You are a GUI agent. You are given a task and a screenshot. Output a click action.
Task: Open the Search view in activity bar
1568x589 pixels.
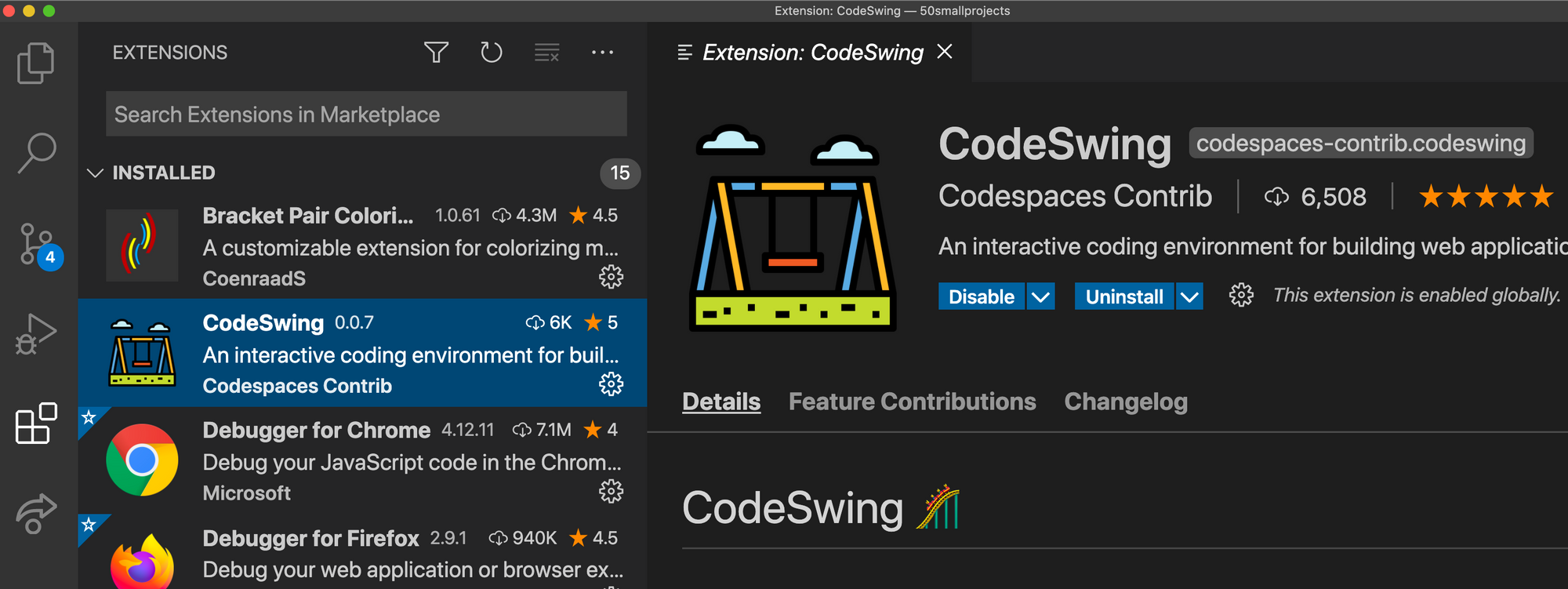tap(37, 153)
